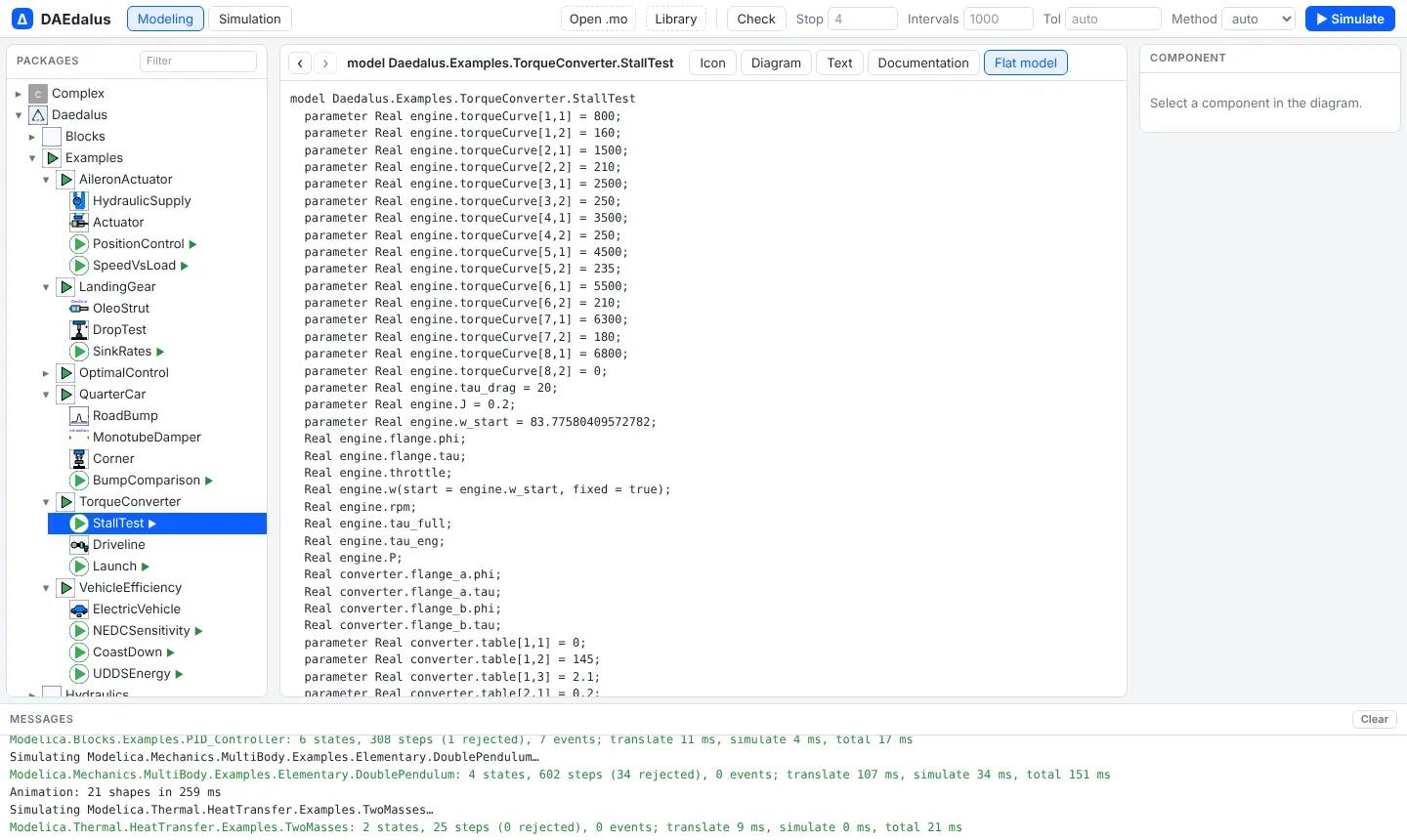Switch to Modeling mode

pyautogui.click(x=165, y=19)
